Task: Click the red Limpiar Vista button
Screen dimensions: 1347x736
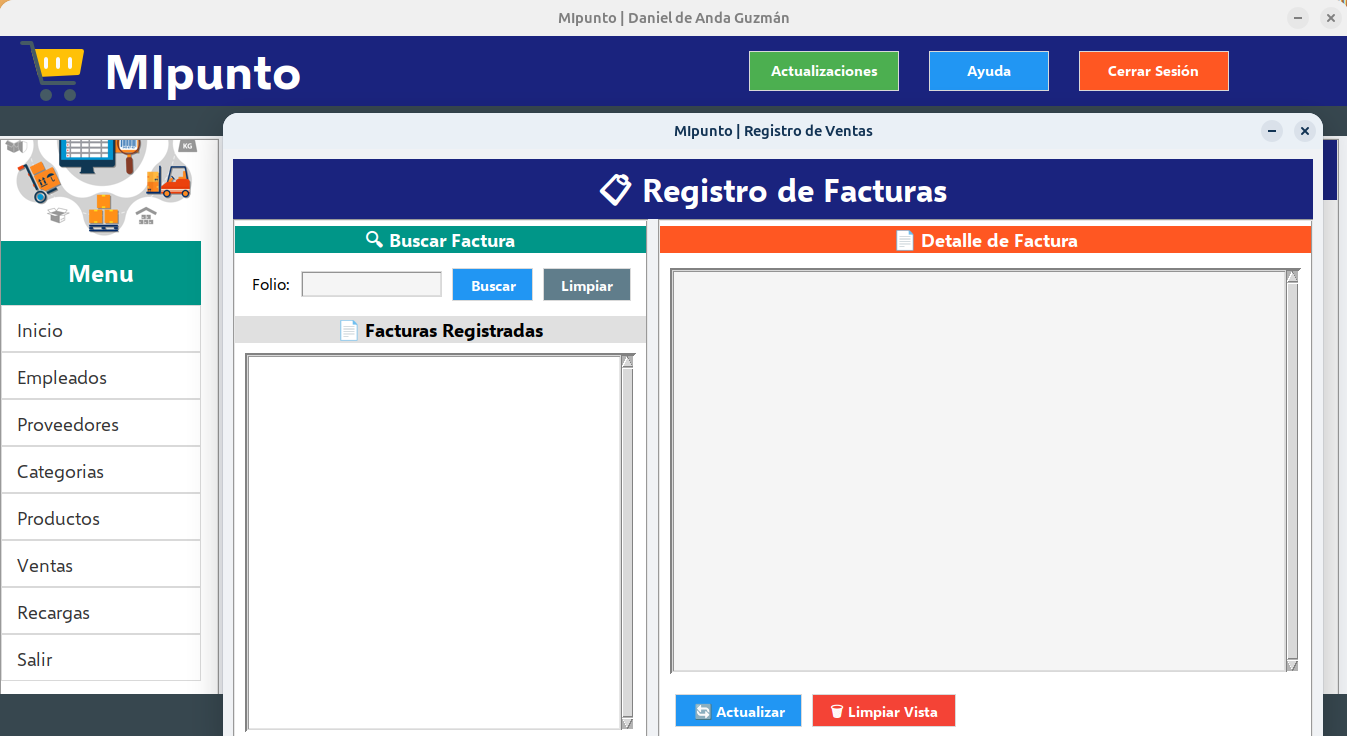Action: pyautogui.click(x=884, y=711)
